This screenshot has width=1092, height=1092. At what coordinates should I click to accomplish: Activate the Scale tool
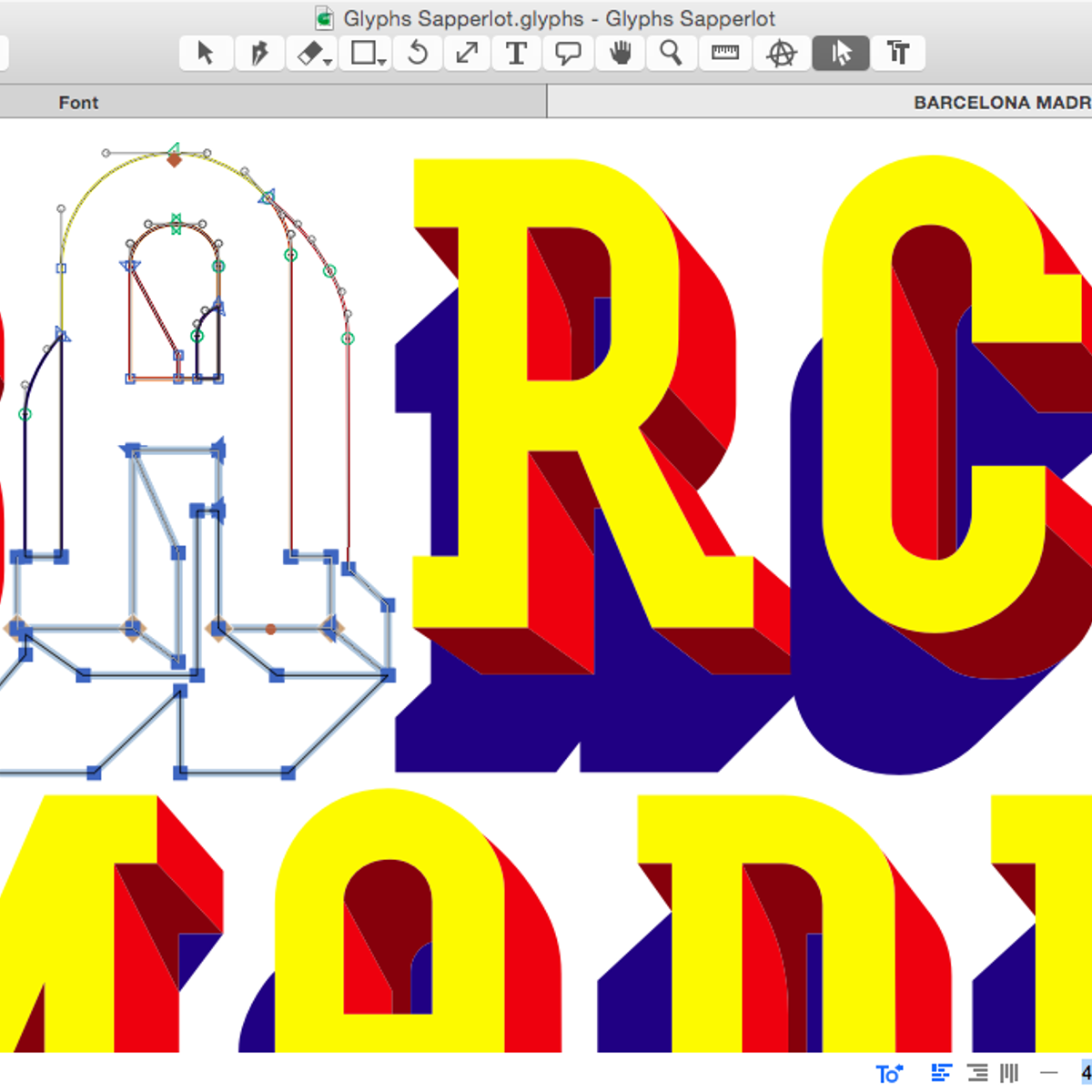tap(467, 54)
